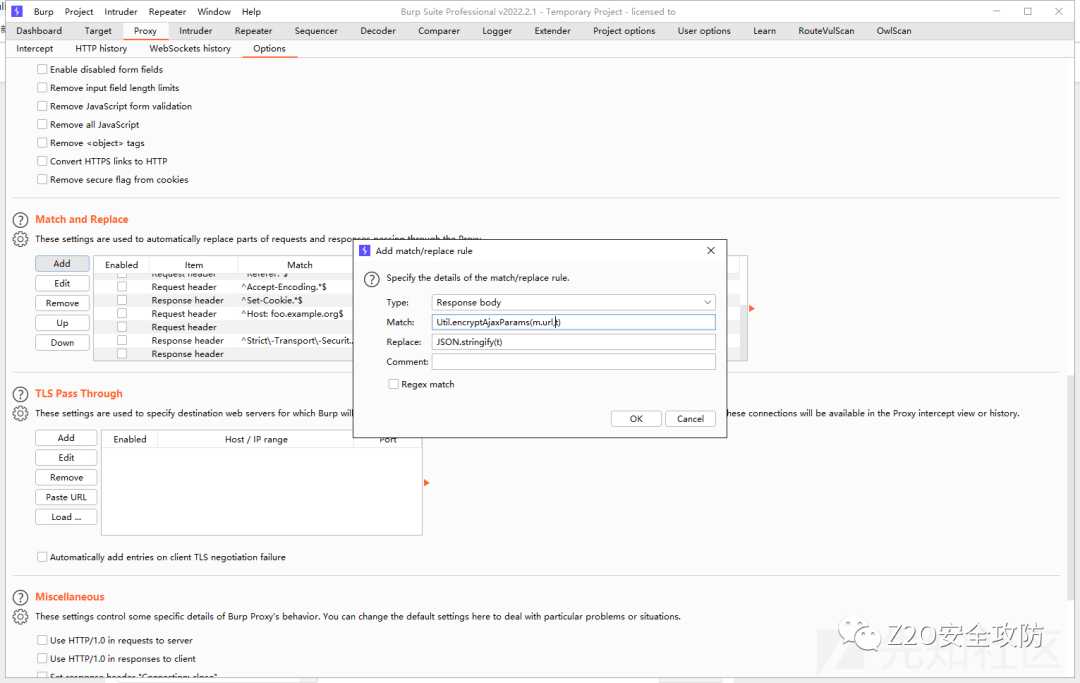The width and height of the screenshot is (1080, 683).
Task: Click the Comment input field
Action: click(x=574, y=361)
